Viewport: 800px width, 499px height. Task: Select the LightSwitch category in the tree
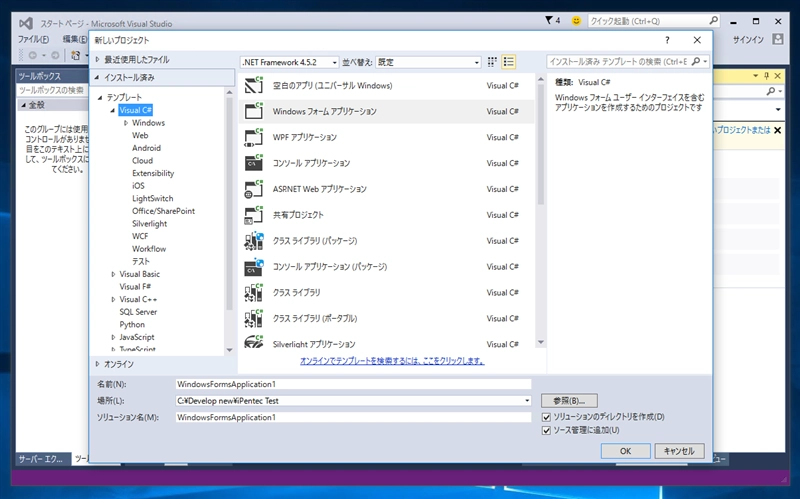point(153,198)
